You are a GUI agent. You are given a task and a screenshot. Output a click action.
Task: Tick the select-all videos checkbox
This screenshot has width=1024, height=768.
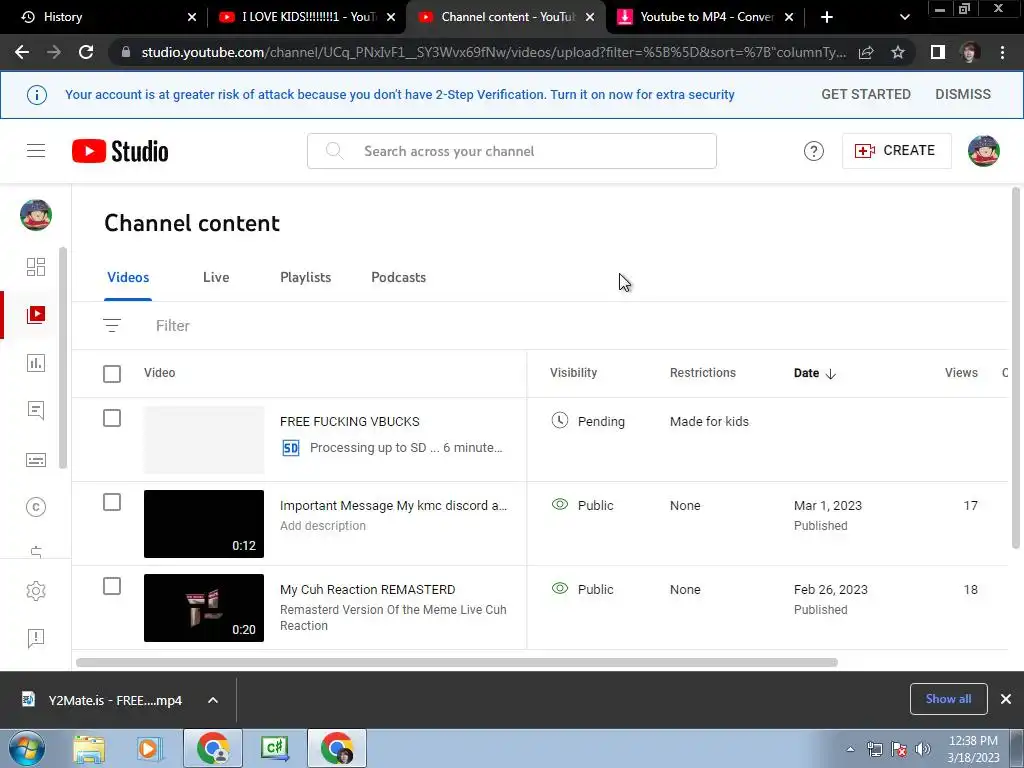pyautogui.click(x=112, y=374)
